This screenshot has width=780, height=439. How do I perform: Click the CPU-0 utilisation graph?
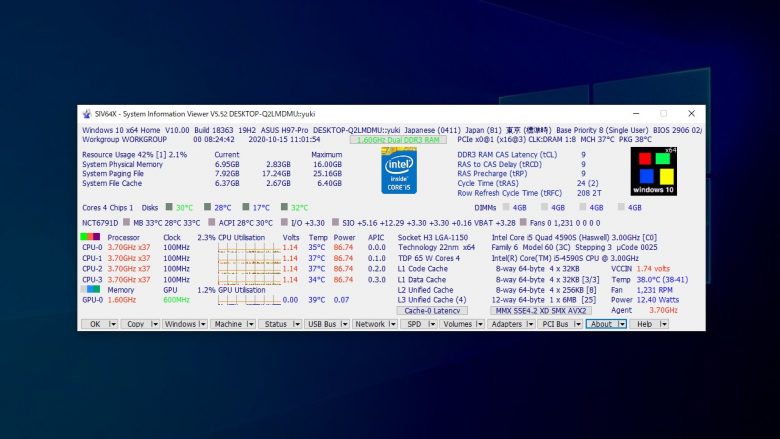click(x=249, y=248)
